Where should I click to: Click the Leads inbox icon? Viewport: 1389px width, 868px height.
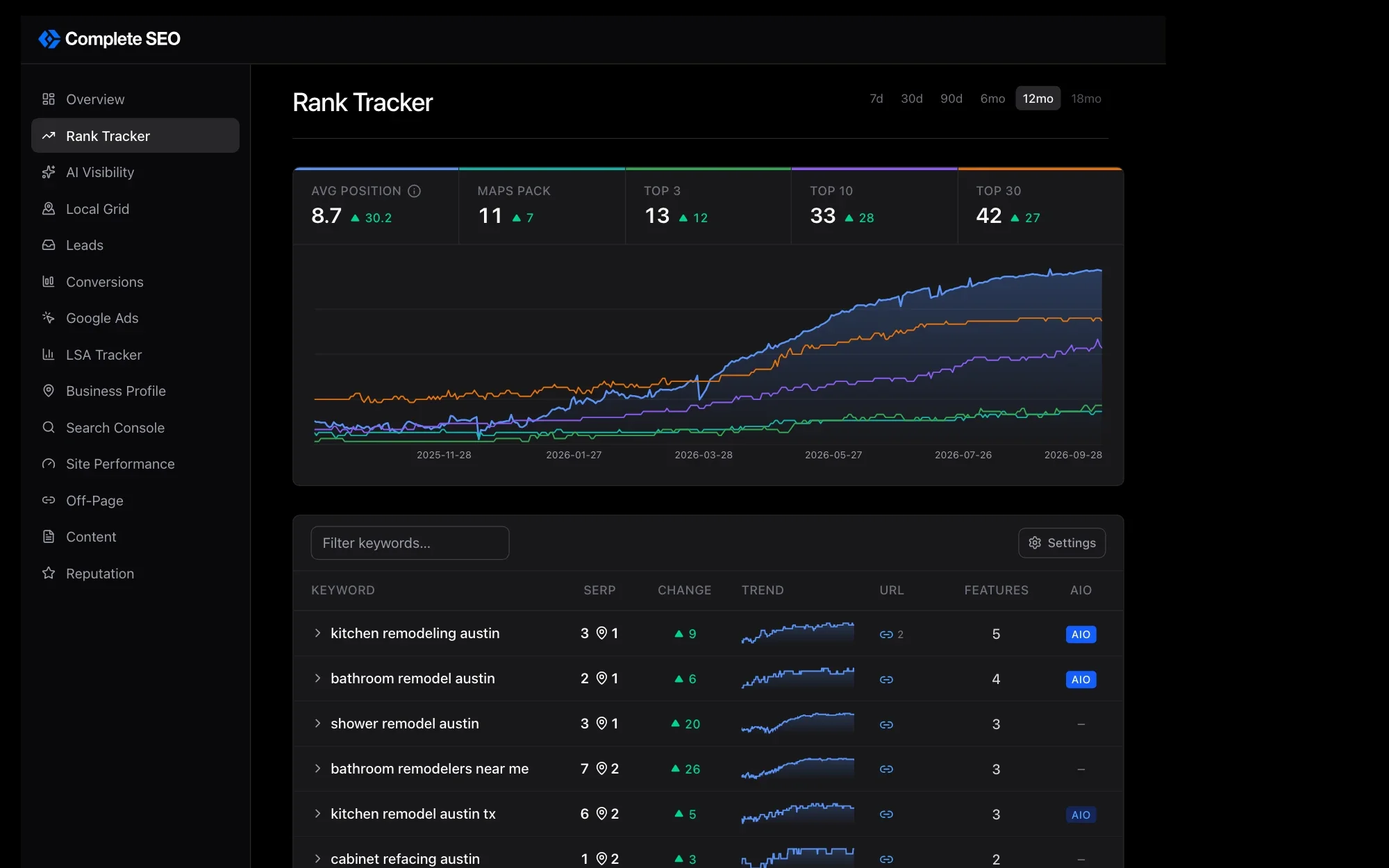[49, 245]
